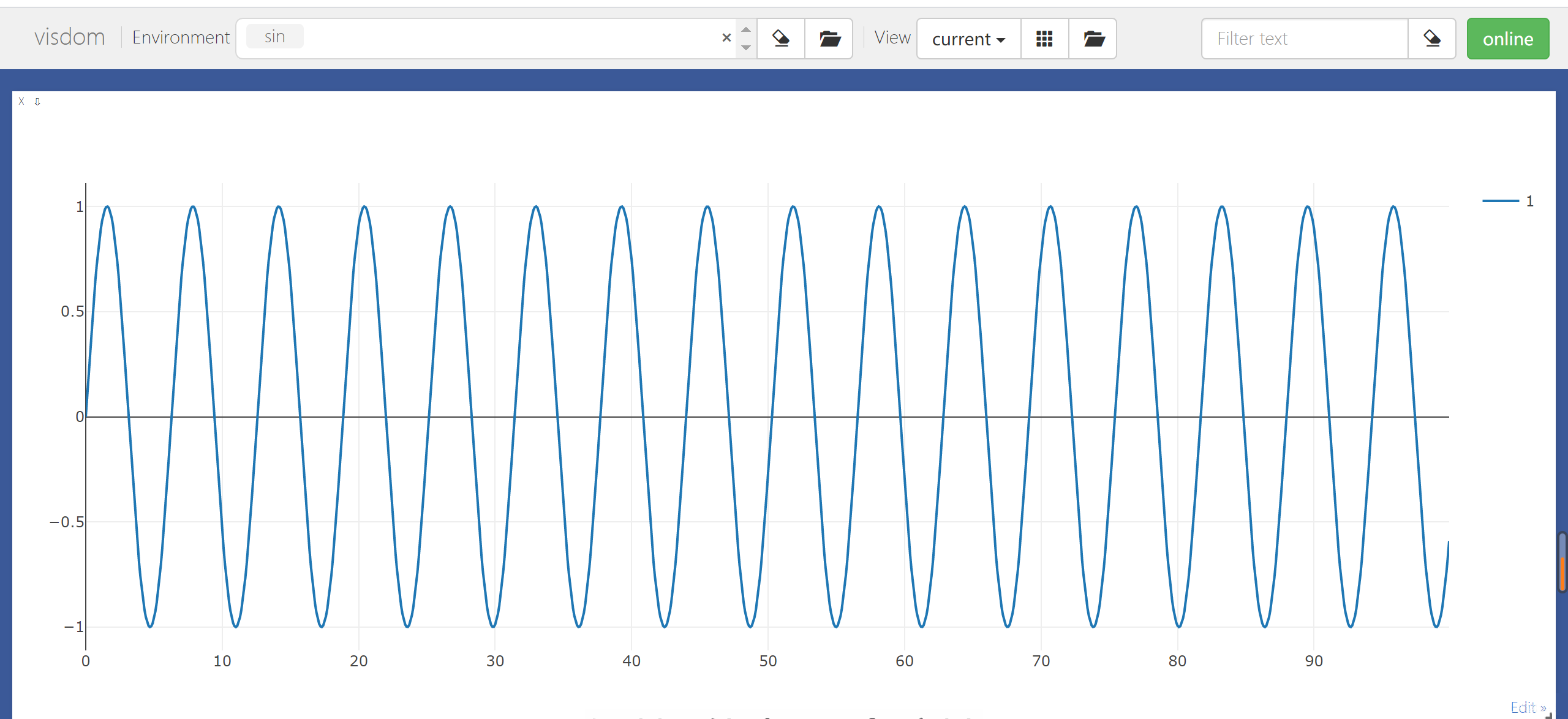Toggle the online connection status button

click(1507, 39)
